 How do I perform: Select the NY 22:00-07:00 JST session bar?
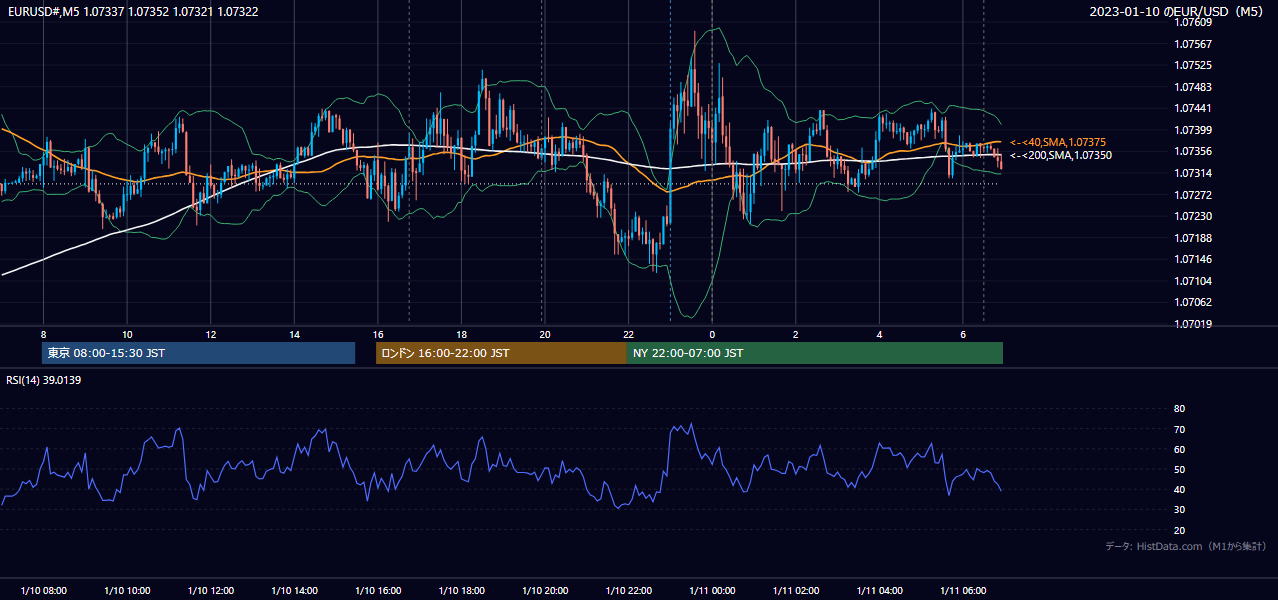click(x=815, y=353)
